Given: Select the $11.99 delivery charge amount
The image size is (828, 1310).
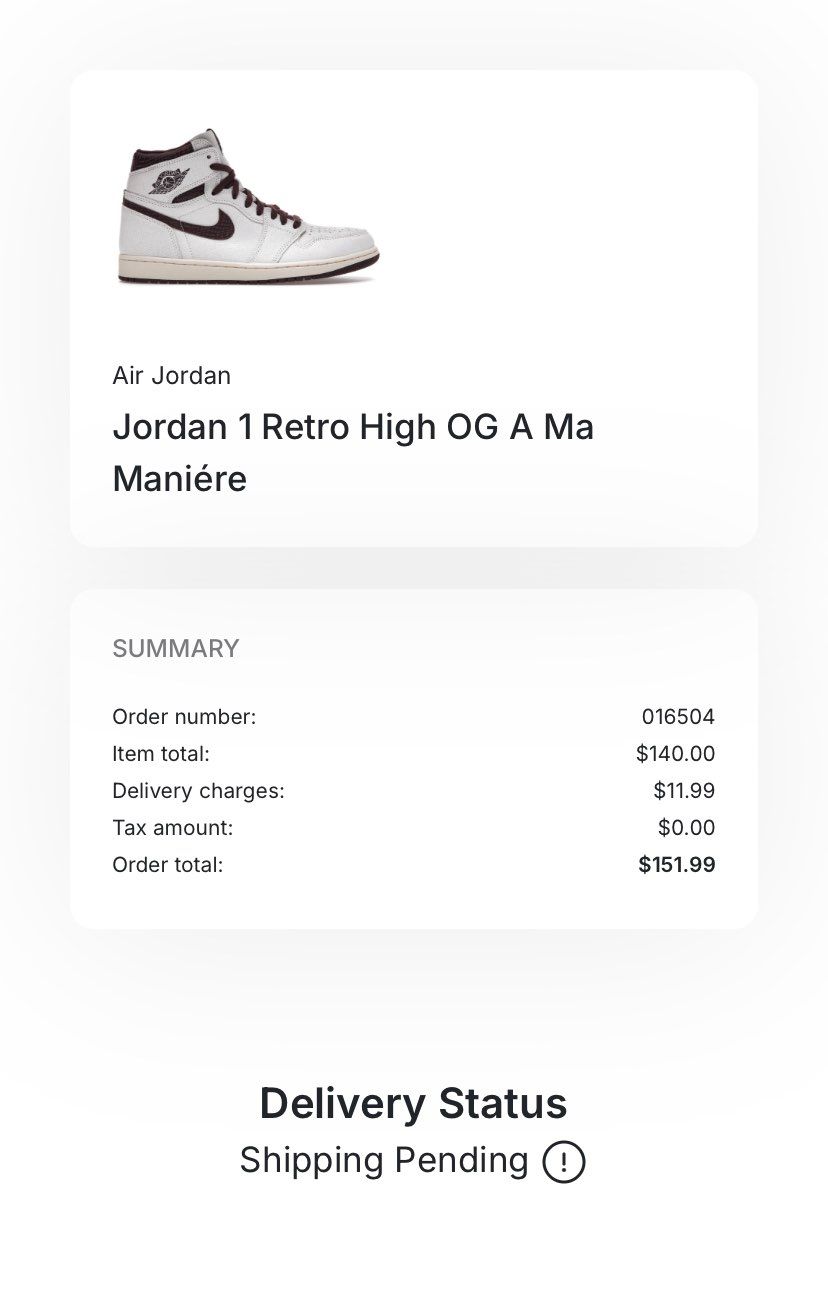Looking at the screenshot, I should tap(684, 791).
